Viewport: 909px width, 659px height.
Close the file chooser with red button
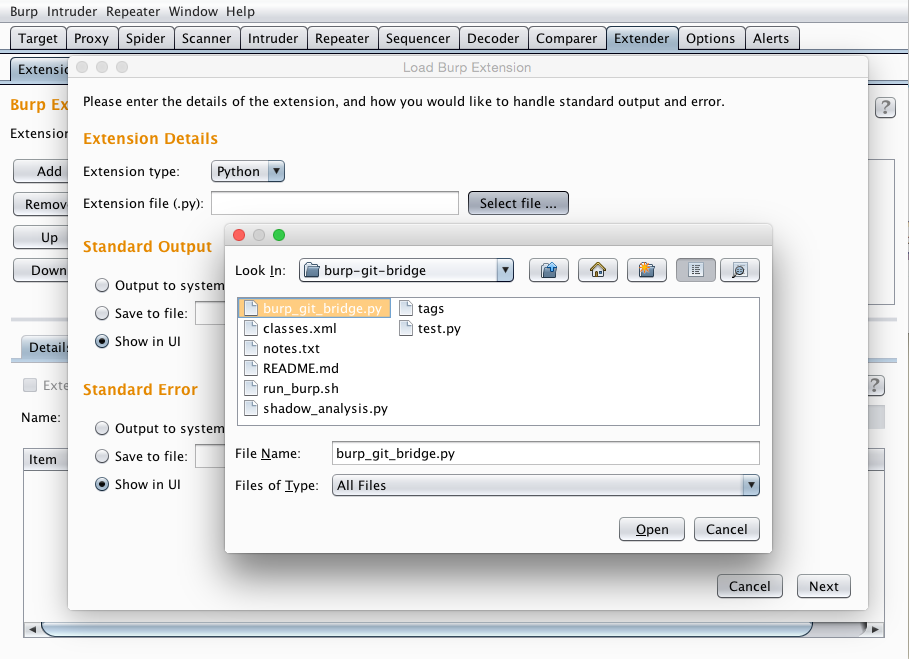pyautogui.click(x=239, y=235)
